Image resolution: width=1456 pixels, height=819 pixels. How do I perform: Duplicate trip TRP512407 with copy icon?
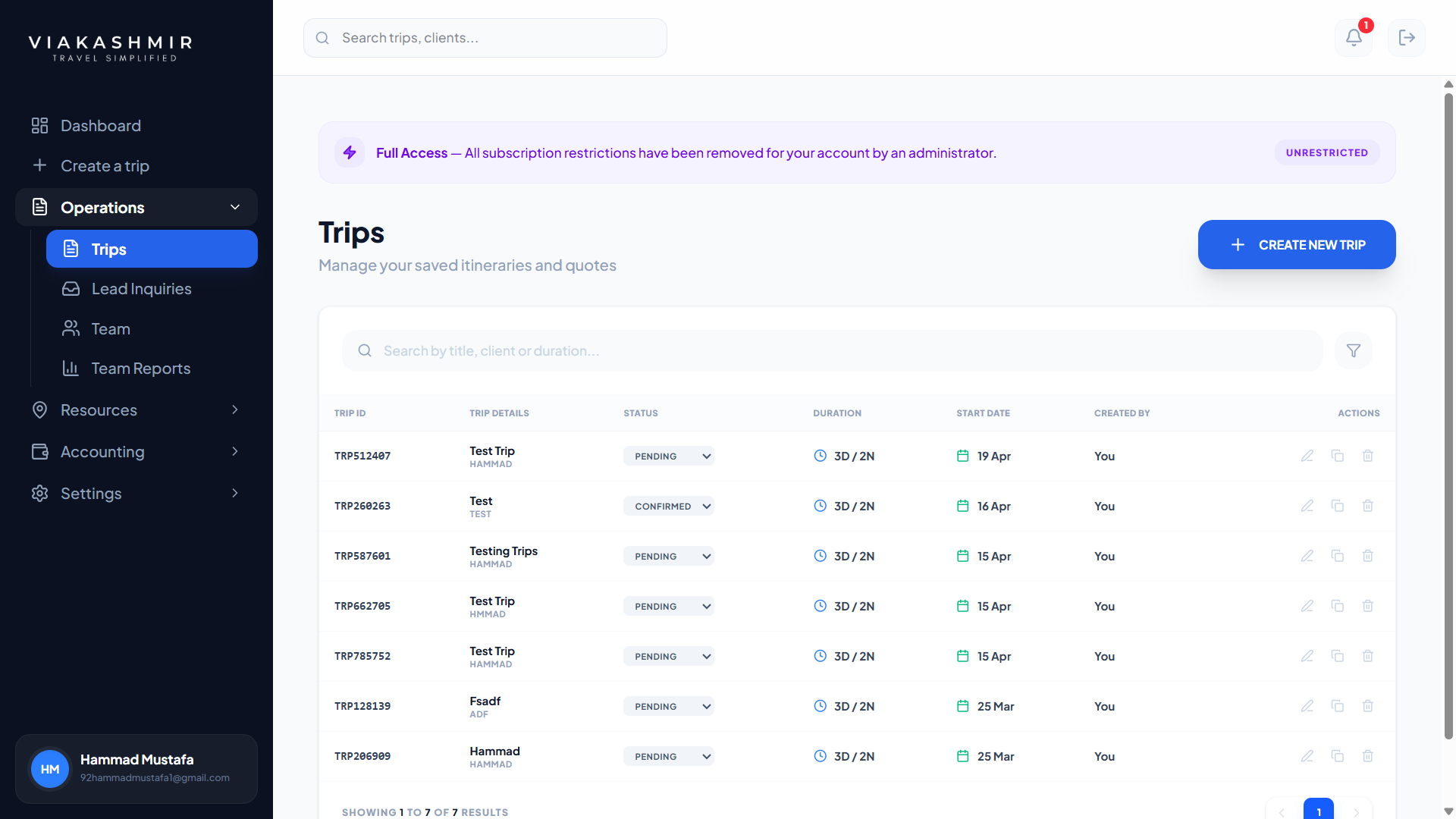pos(1338,456)
